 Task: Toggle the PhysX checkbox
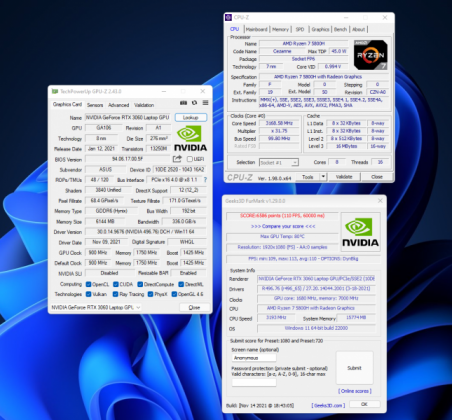click(x=150, y=294)
